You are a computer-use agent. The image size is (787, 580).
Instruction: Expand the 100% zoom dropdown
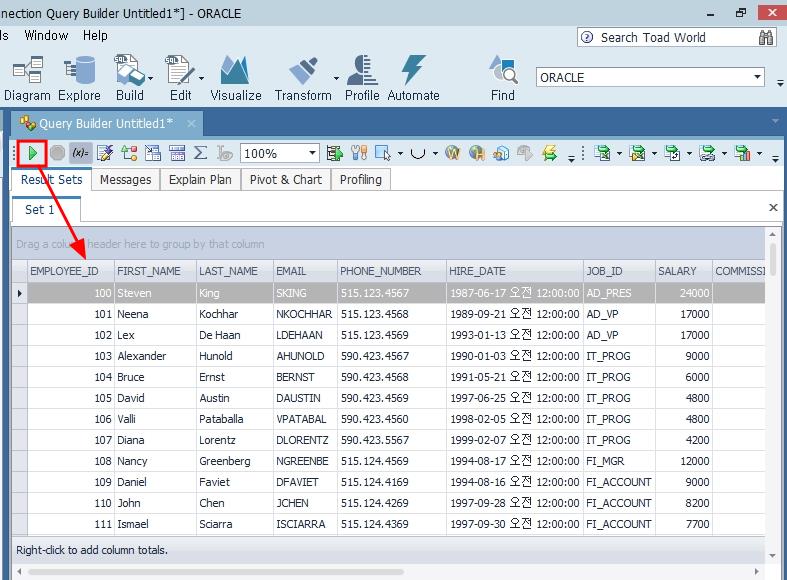tap(312, 154)
